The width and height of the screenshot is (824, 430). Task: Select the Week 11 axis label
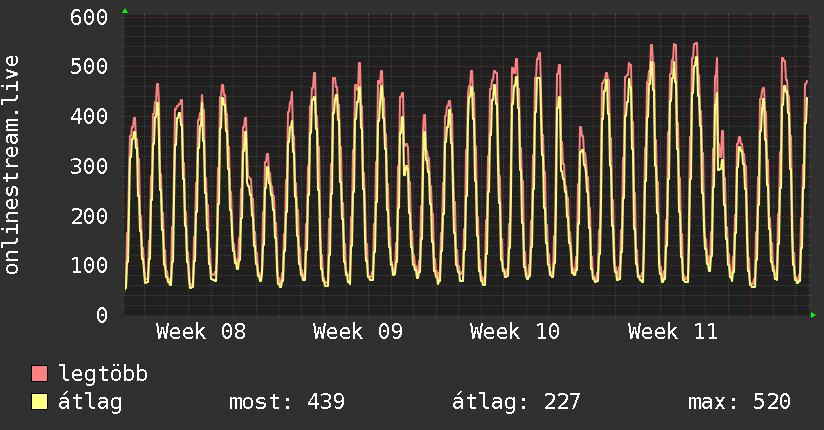(x=673, y=332)
